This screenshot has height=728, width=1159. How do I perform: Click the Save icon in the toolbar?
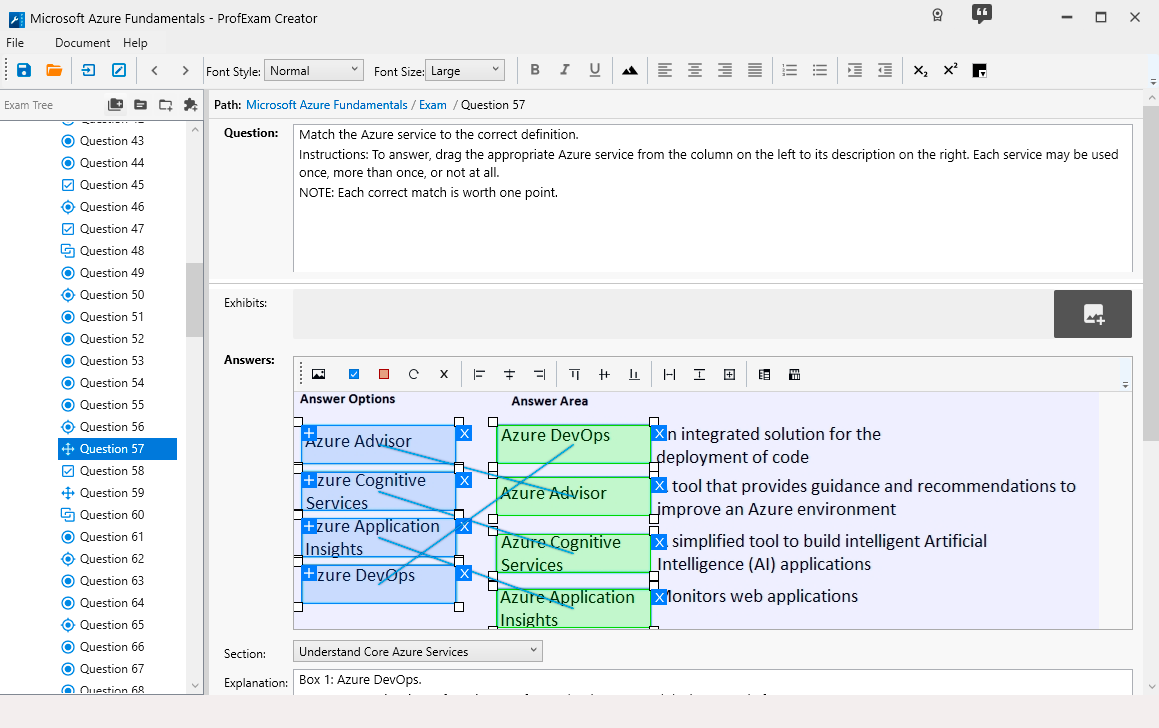pos(24,70)
